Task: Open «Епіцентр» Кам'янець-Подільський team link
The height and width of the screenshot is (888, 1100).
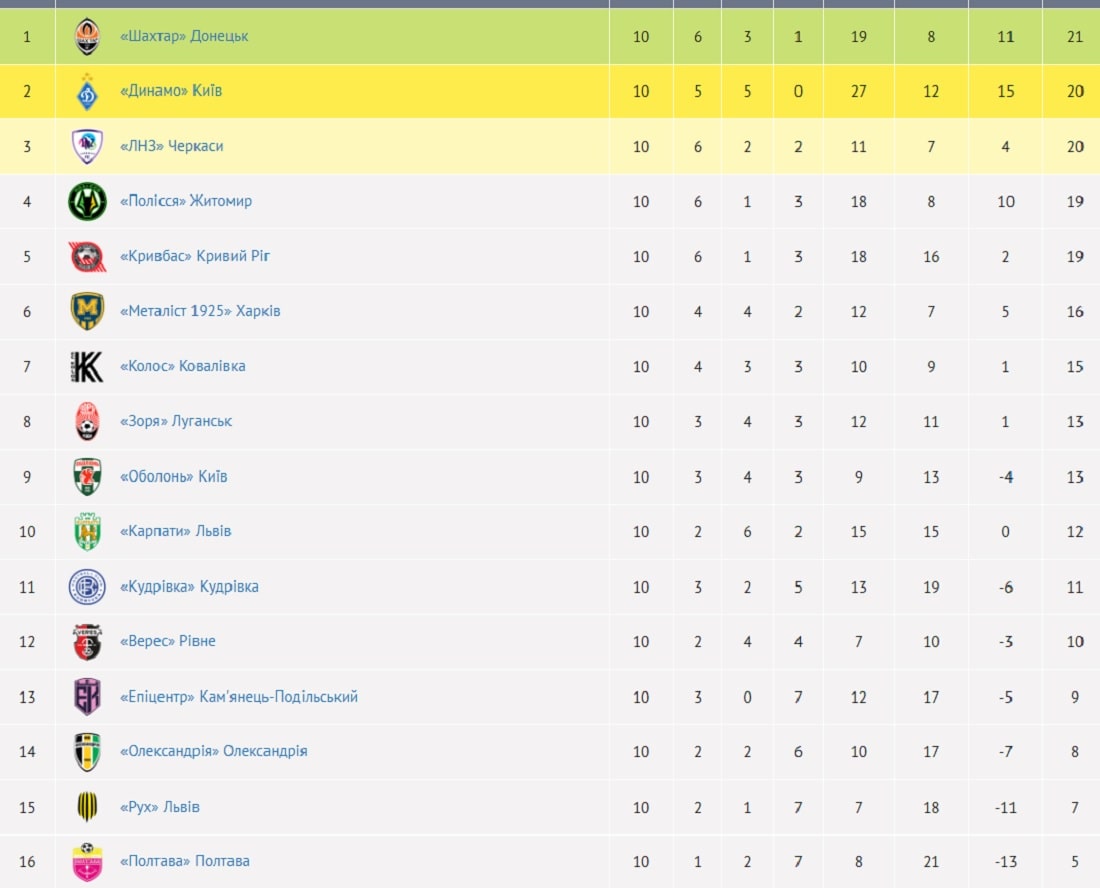Action: pyautogui.click(x=238, y=696)
